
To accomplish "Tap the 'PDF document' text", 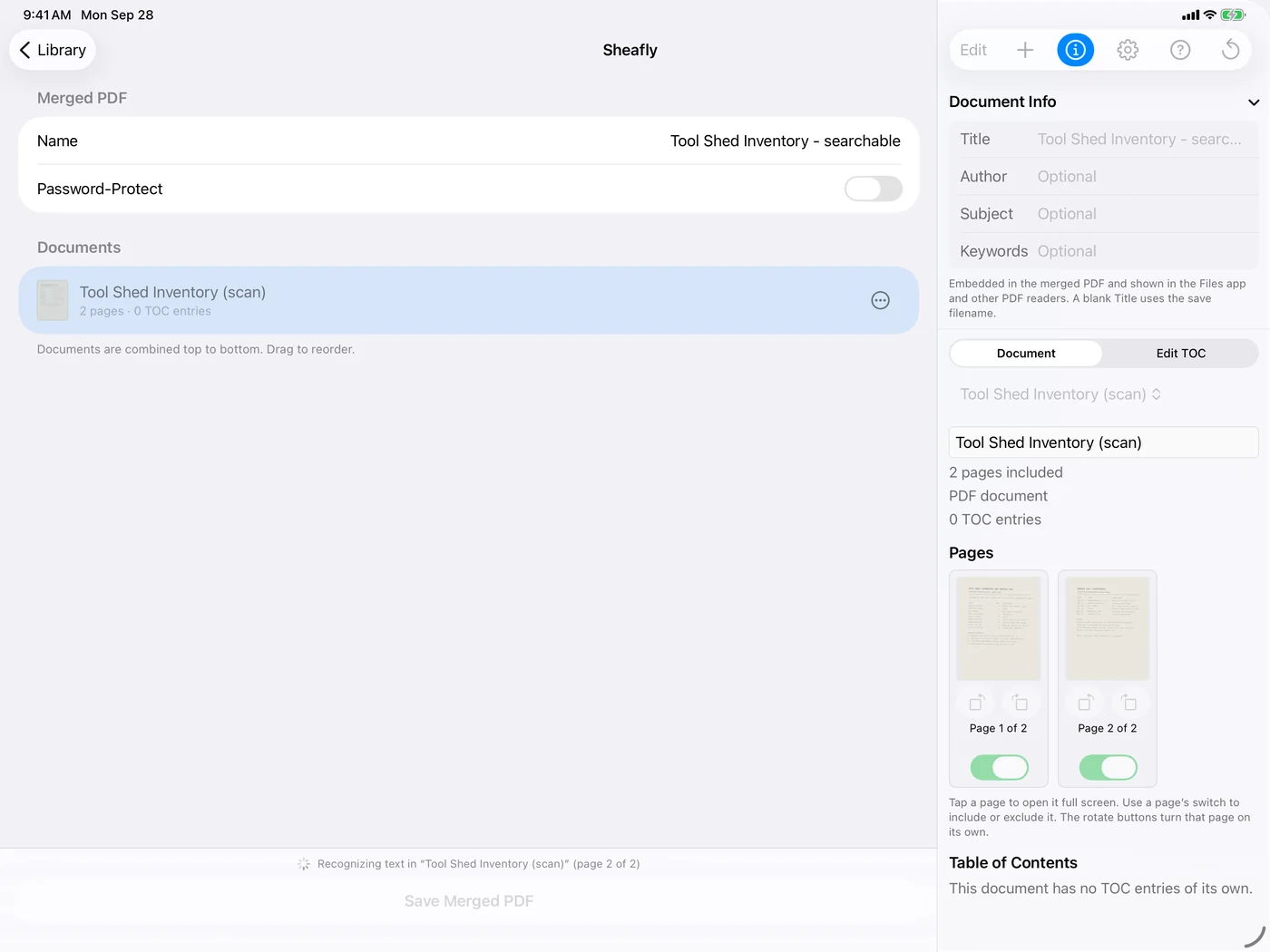I will click(x=998, y=496).
